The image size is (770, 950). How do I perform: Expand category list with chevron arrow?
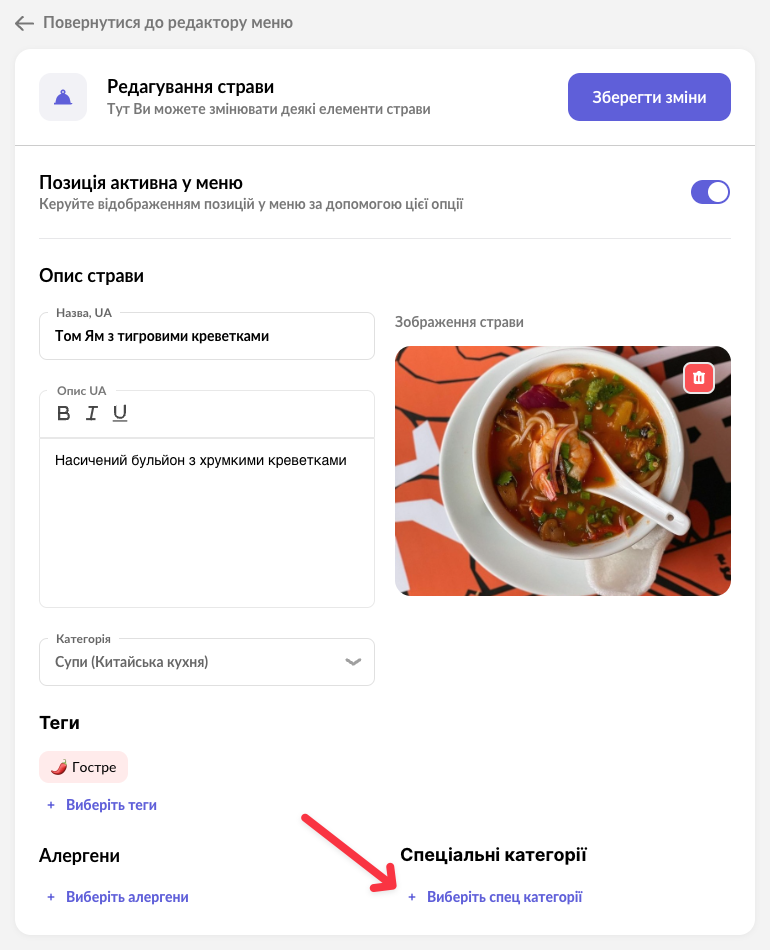(x=353, y=662)
